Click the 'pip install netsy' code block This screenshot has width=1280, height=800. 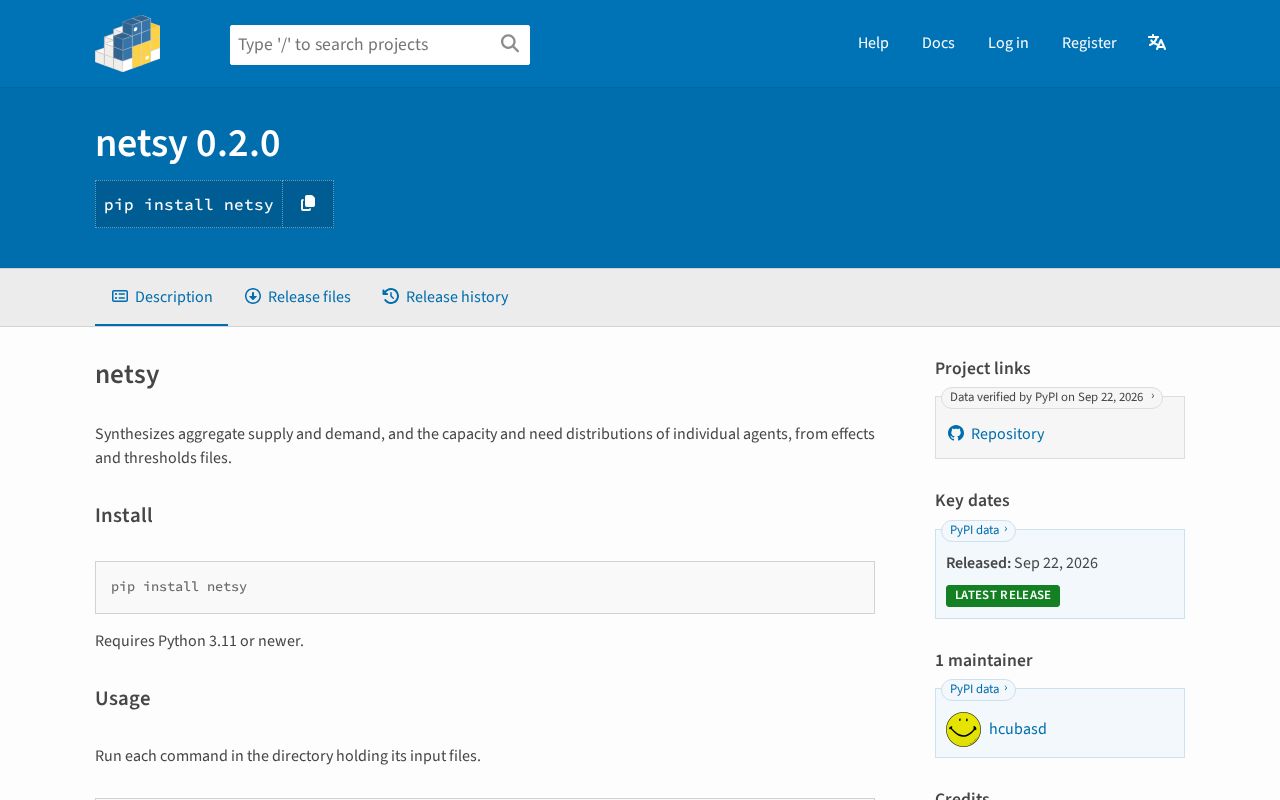click(485, 587)
